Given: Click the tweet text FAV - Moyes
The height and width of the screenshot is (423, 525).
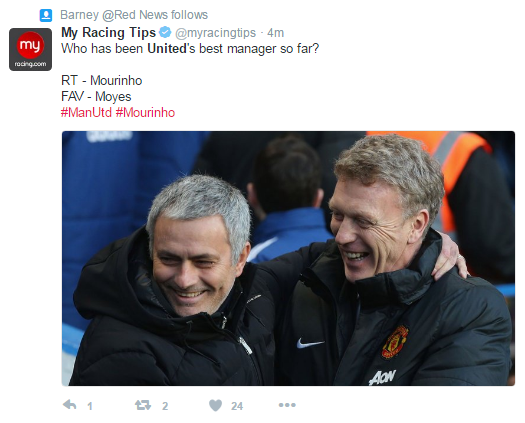Looking at the screenshot, I should click(x=96, y=97).
